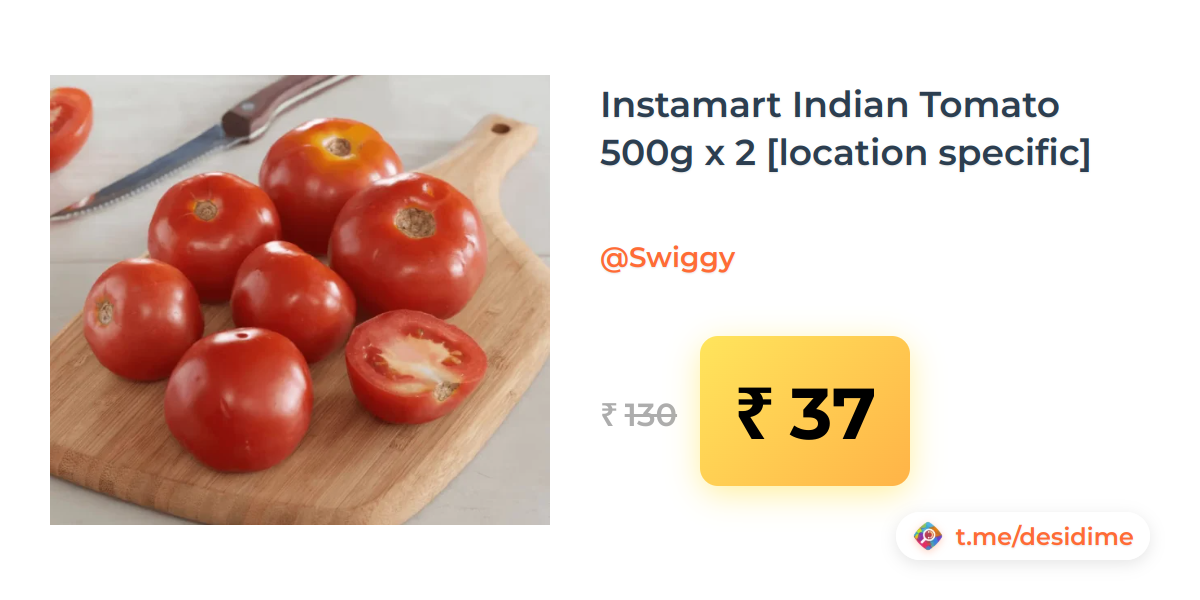Click the [location specific] text
Screen dimensions: 1200x600
point(928,153)
